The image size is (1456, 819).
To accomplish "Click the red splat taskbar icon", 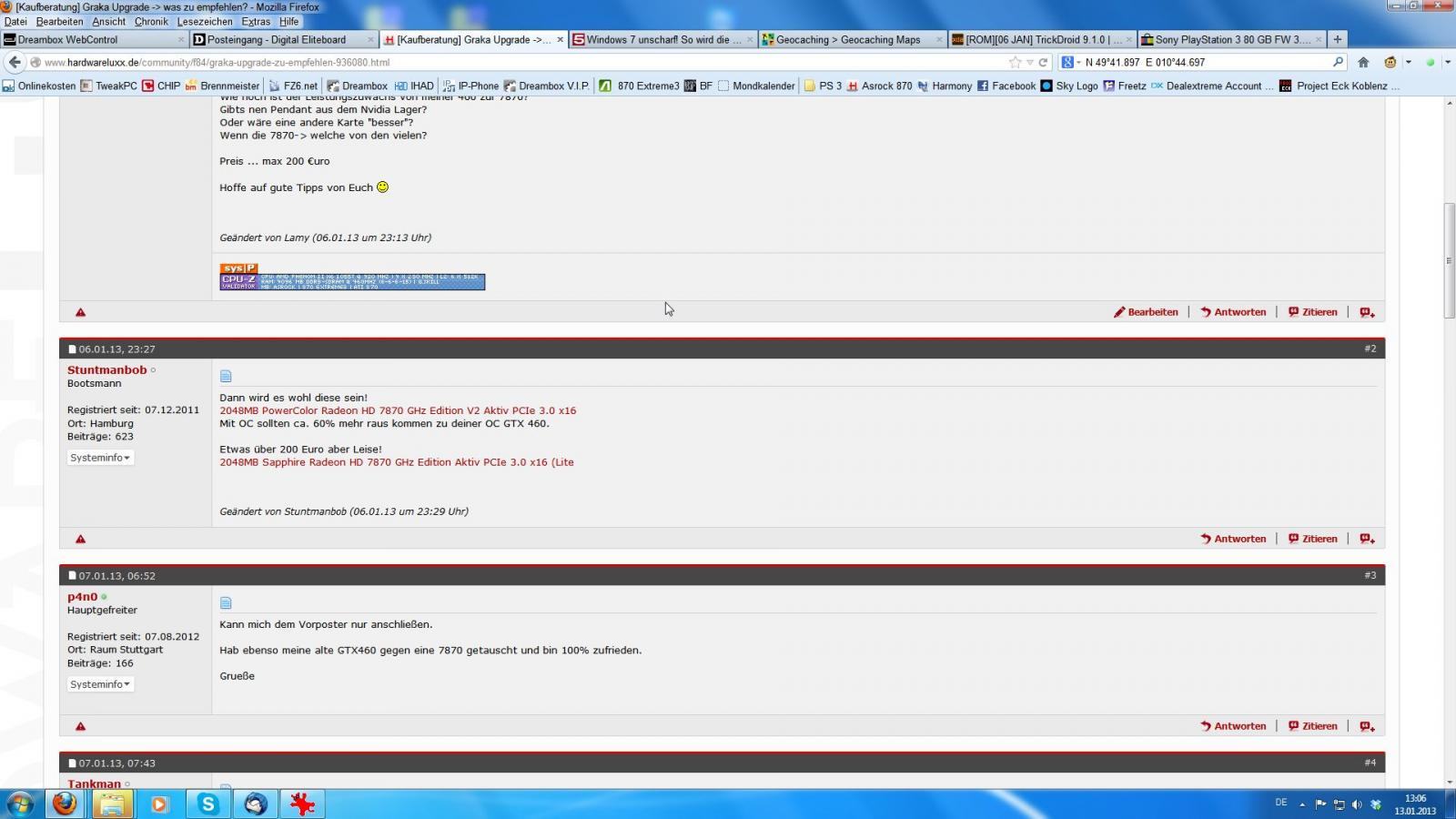I will (302, 804).
